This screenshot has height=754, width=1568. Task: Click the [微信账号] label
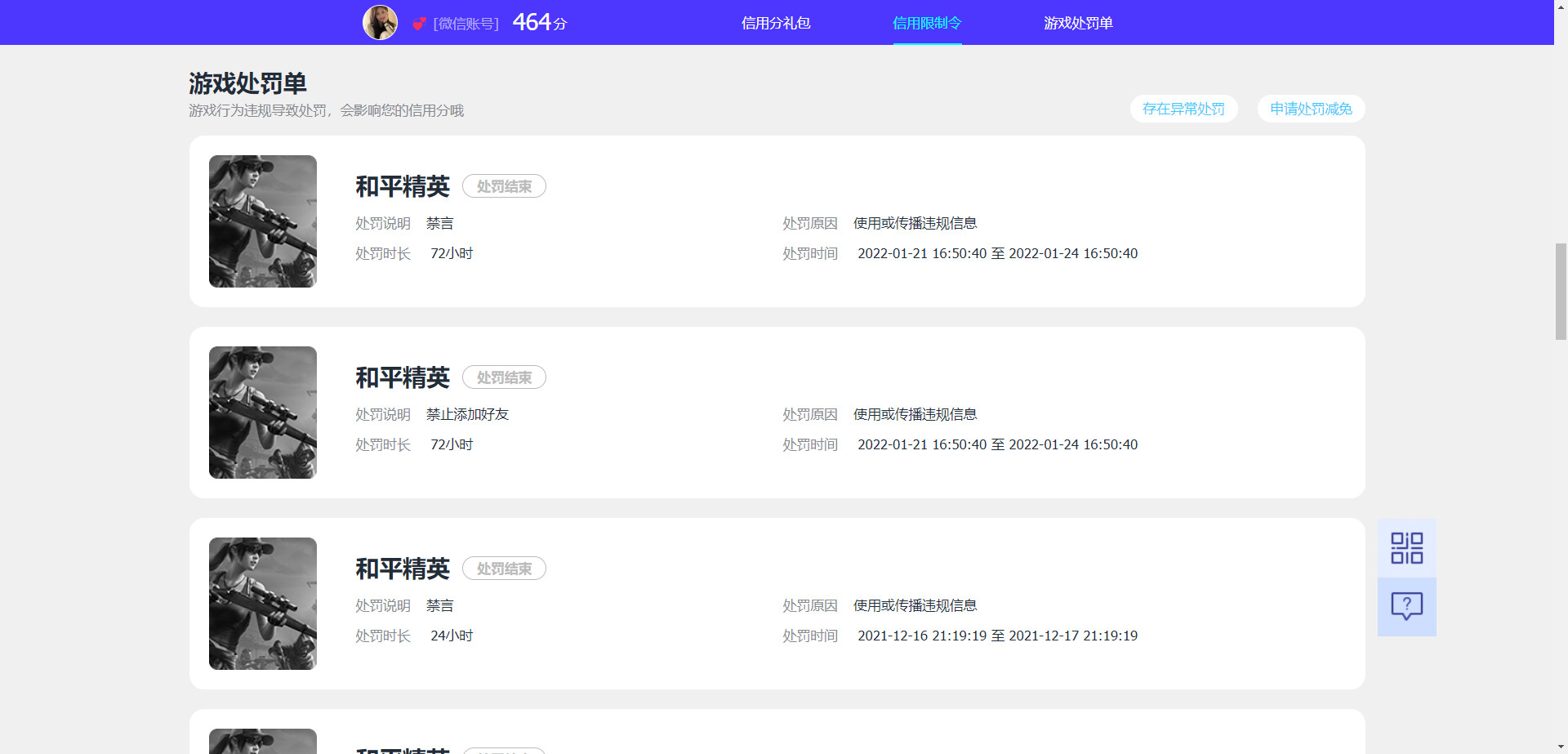(465, 24)
